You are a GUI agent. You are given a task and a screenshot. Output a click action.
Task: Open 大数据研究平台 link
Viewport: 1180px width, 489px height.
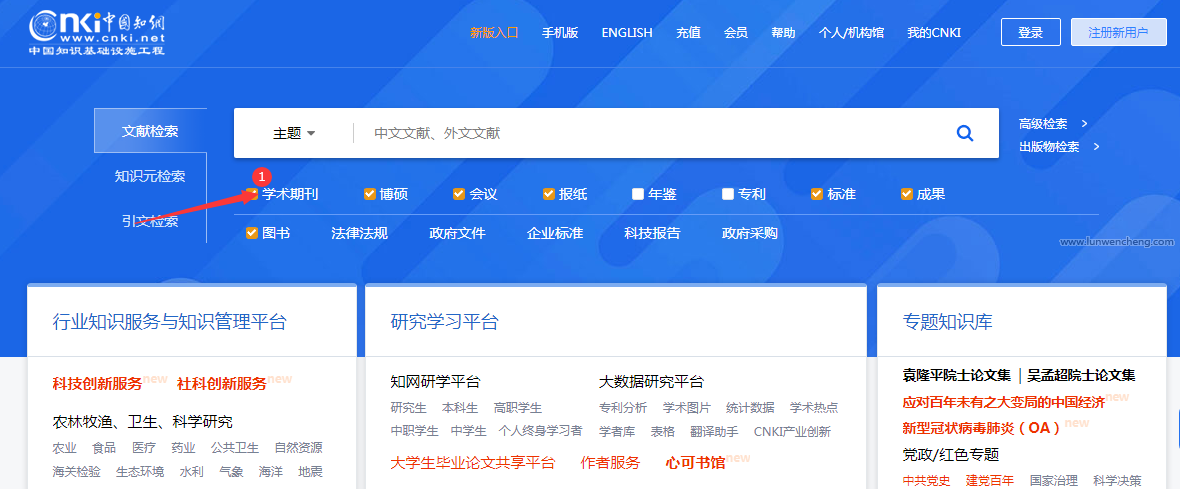point(651,381)
